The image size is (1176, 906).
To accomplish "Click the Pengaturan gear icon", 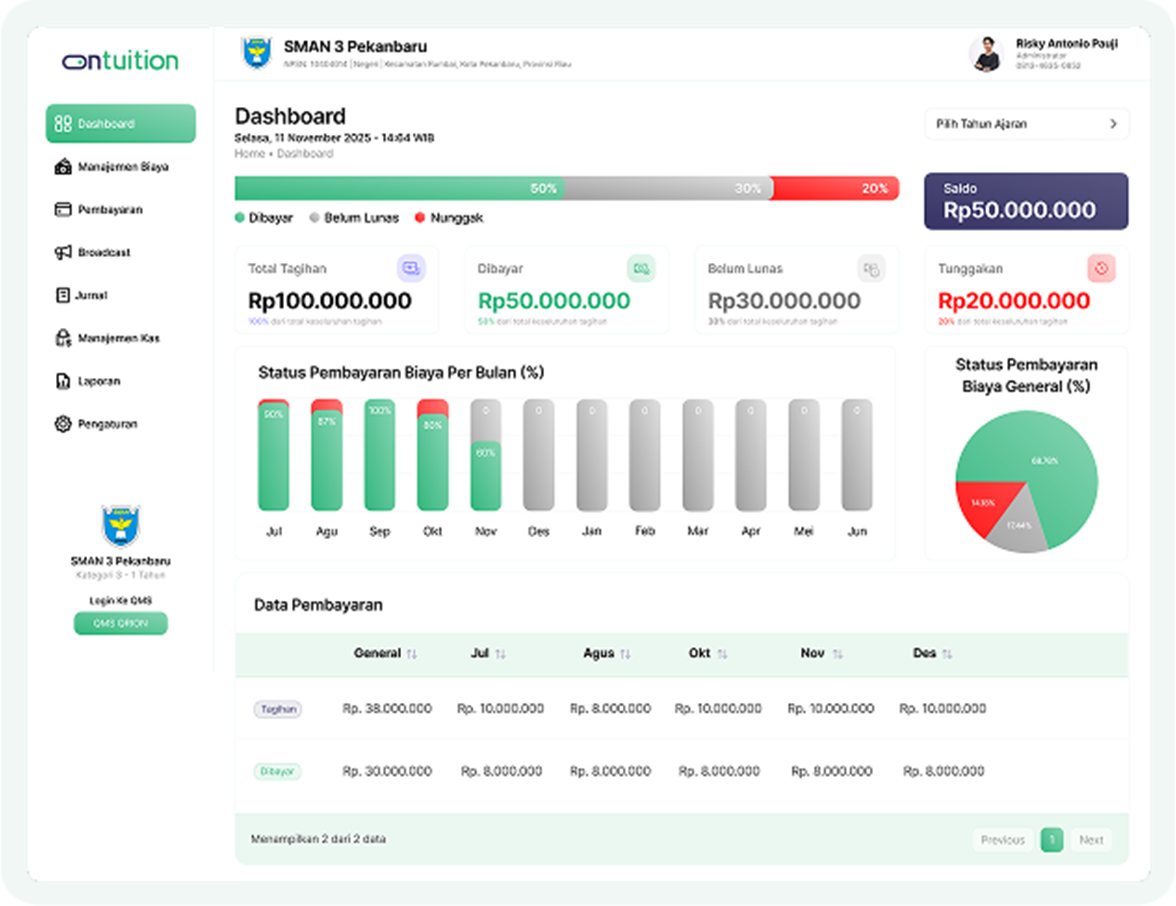I will [x=63, y=425].
